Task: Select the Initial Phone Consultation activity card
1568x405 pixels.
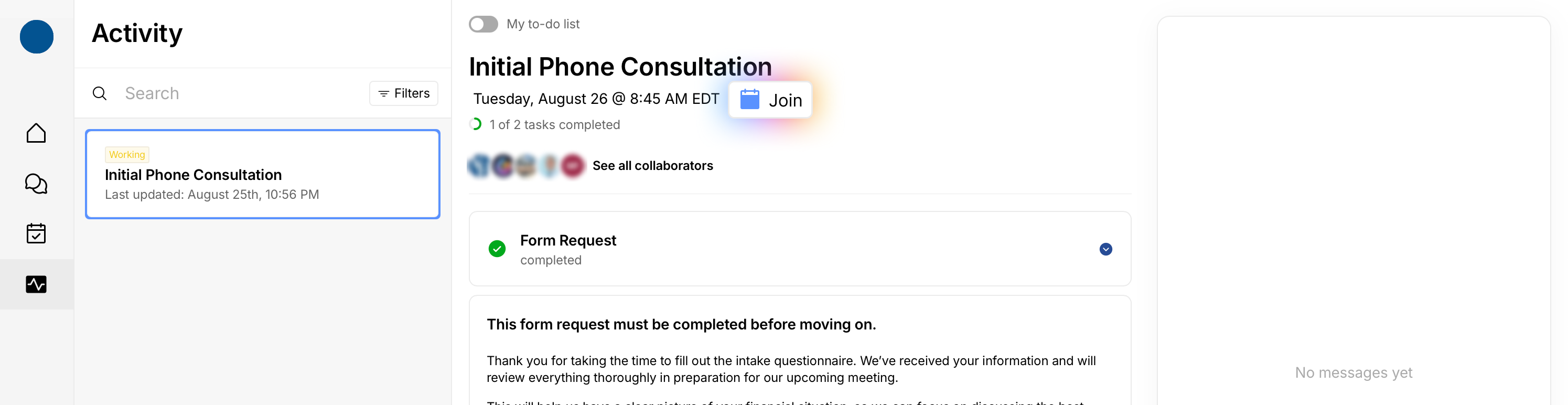Action: [262, 174]
